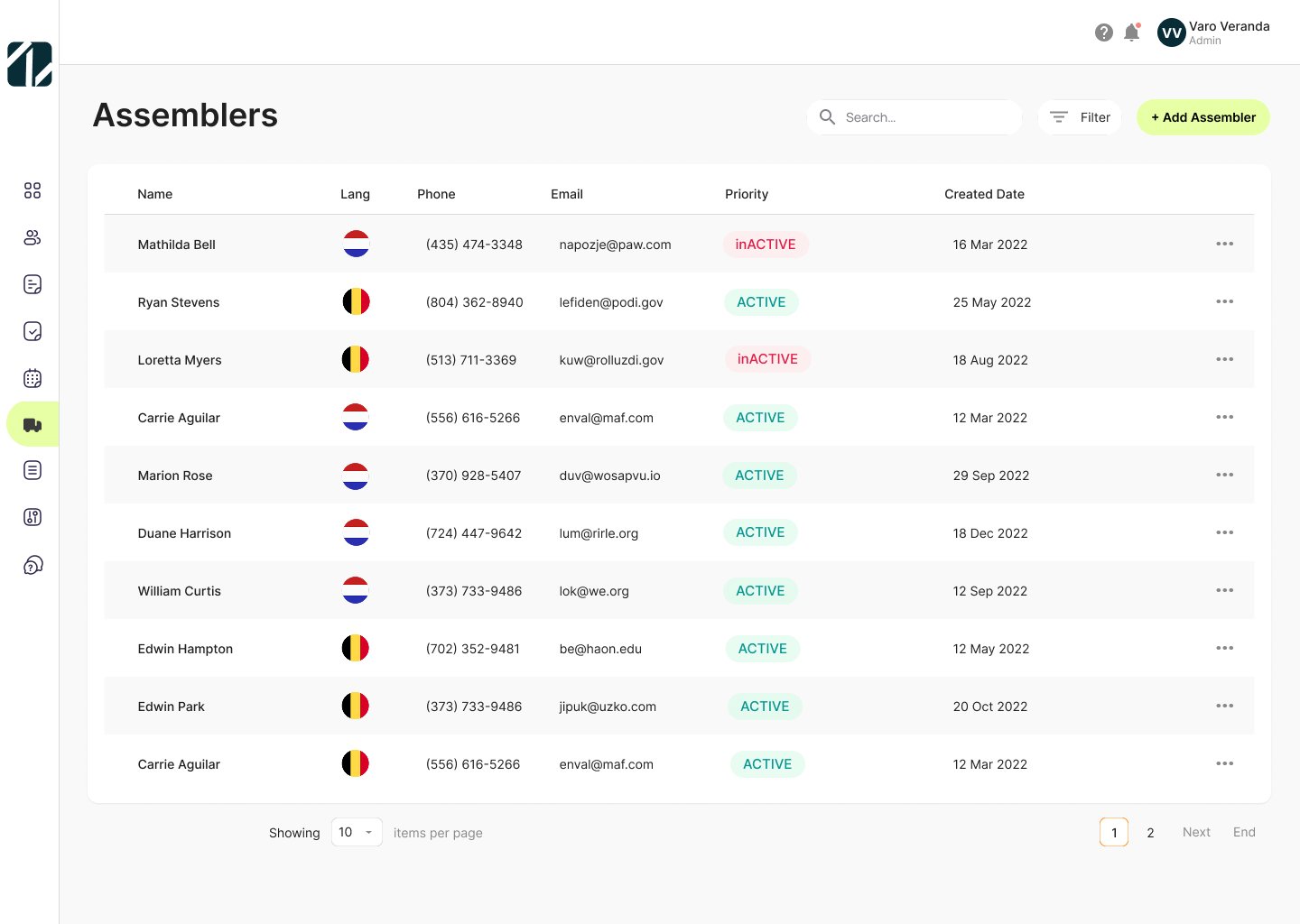Click the support headset icon in sidebar
Viewport: 1300px width, 924px height.
(x=32, y=566)
